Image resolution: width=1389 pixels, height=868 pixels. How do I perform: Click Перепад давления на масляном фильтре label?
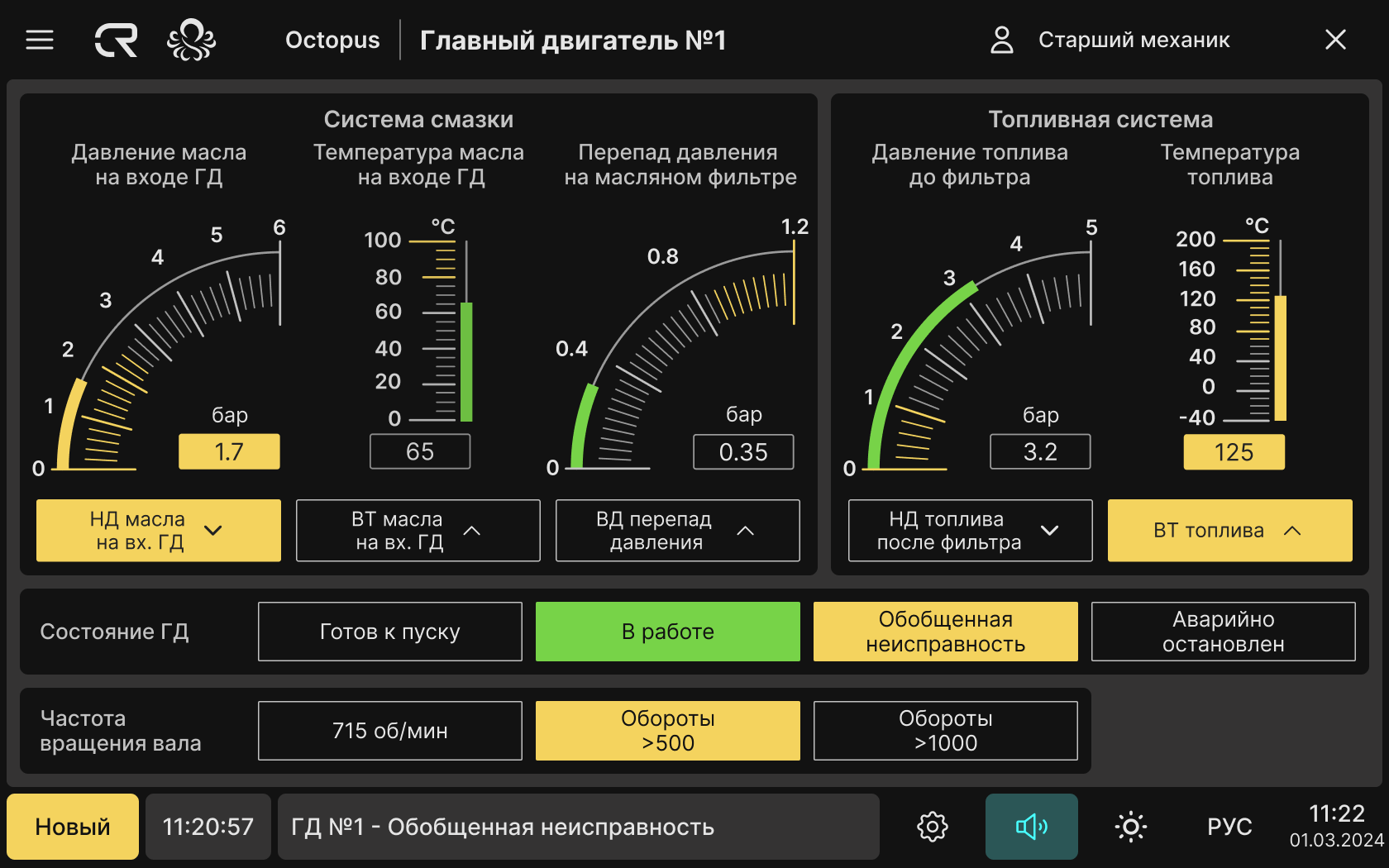pyautogui.click(x=680, y=165)
